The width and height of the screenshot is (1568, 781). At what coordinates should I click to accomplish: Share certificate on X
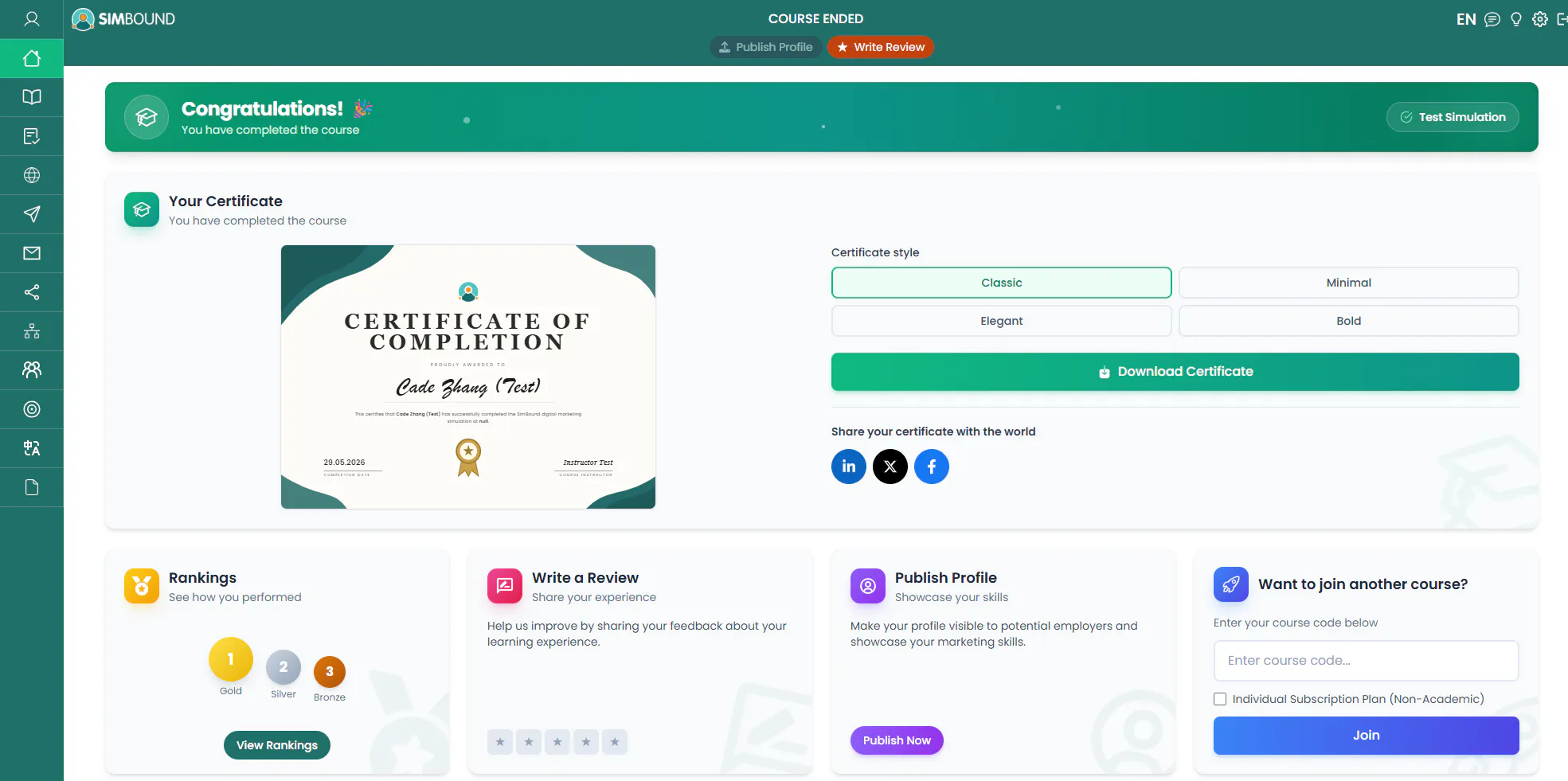(890, 467)
